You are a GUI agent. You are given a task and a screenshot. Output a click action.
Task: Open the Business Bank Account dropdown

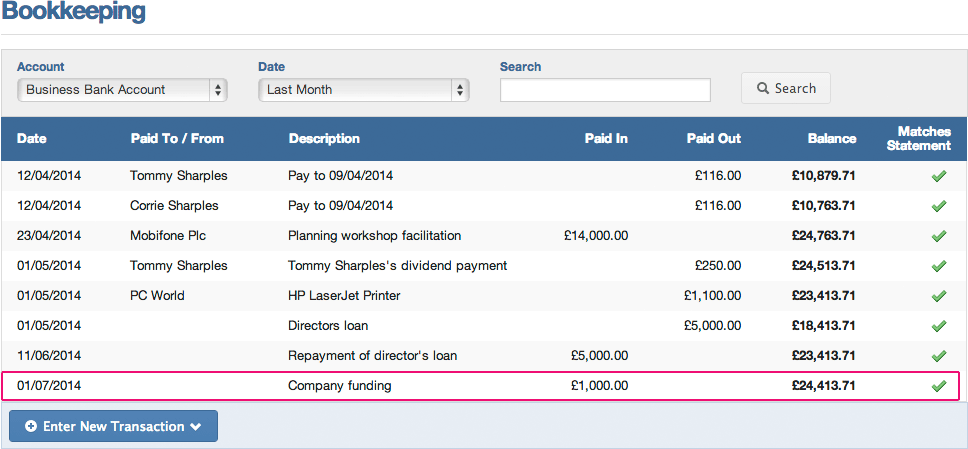click(122, 90)
